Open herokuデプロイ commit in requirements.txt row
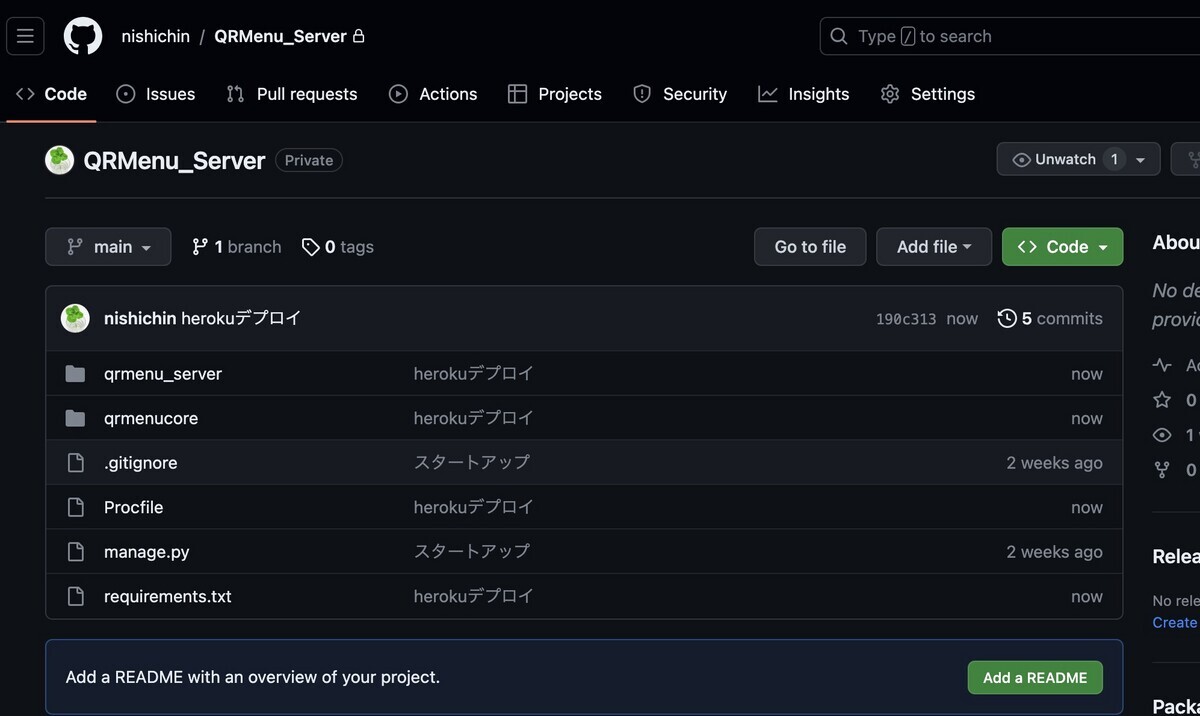The width and height of the screenshot is (1200, 716). tap(474, 596)
